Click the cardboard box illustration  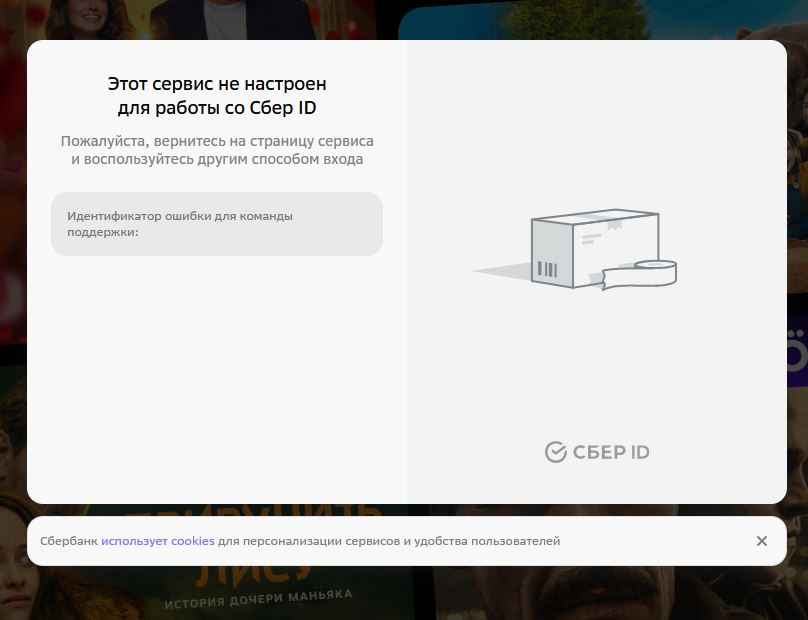[576, 249]
